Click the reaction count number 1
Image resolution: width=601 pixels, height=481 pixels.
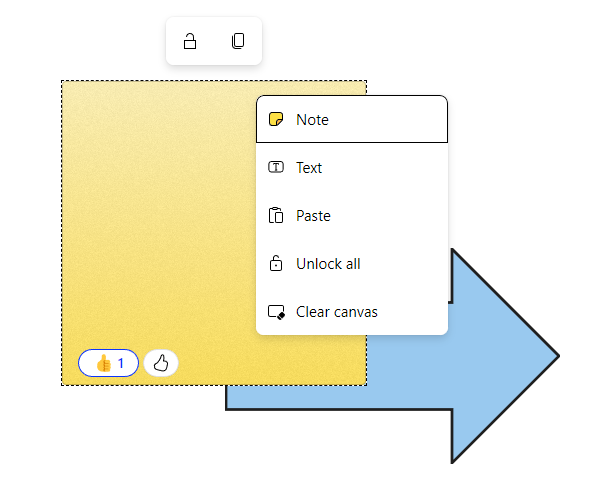click(121, 363)
